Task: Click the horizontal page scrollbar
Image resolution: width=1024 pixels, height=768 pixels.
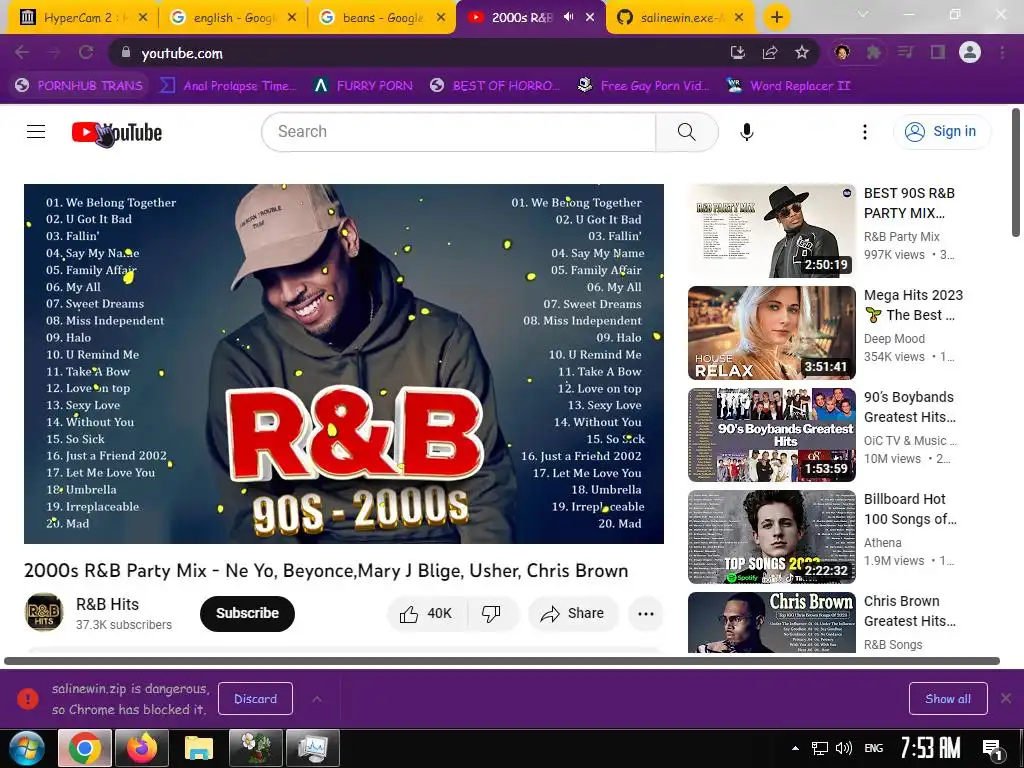Action: pyautogui.click(x=502, y=661)
